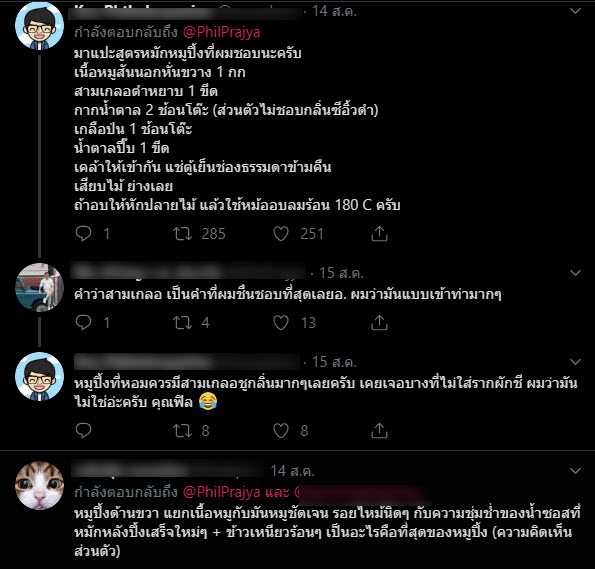Open the 14 ส.ค. timestamp on the recipe tweet

click(x=334, y=11)
